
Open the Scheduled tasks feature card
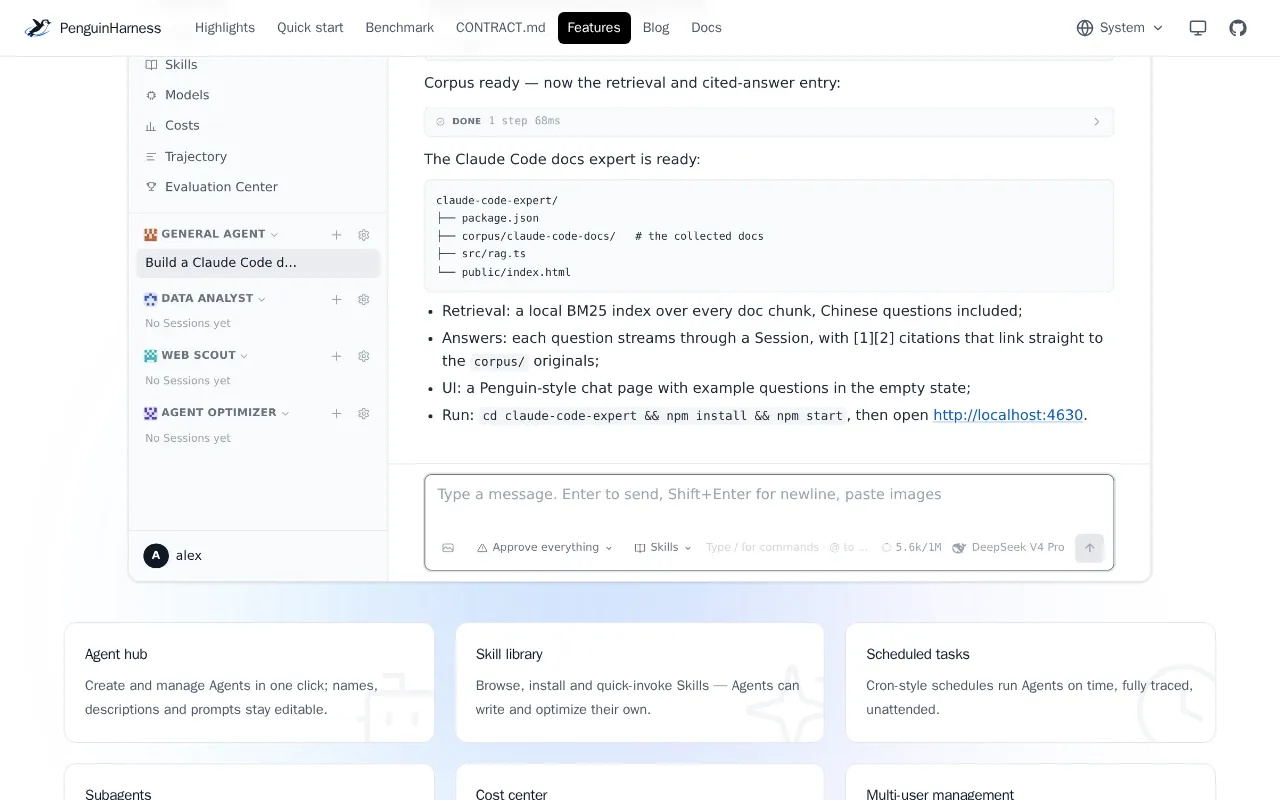[1030, 682]
